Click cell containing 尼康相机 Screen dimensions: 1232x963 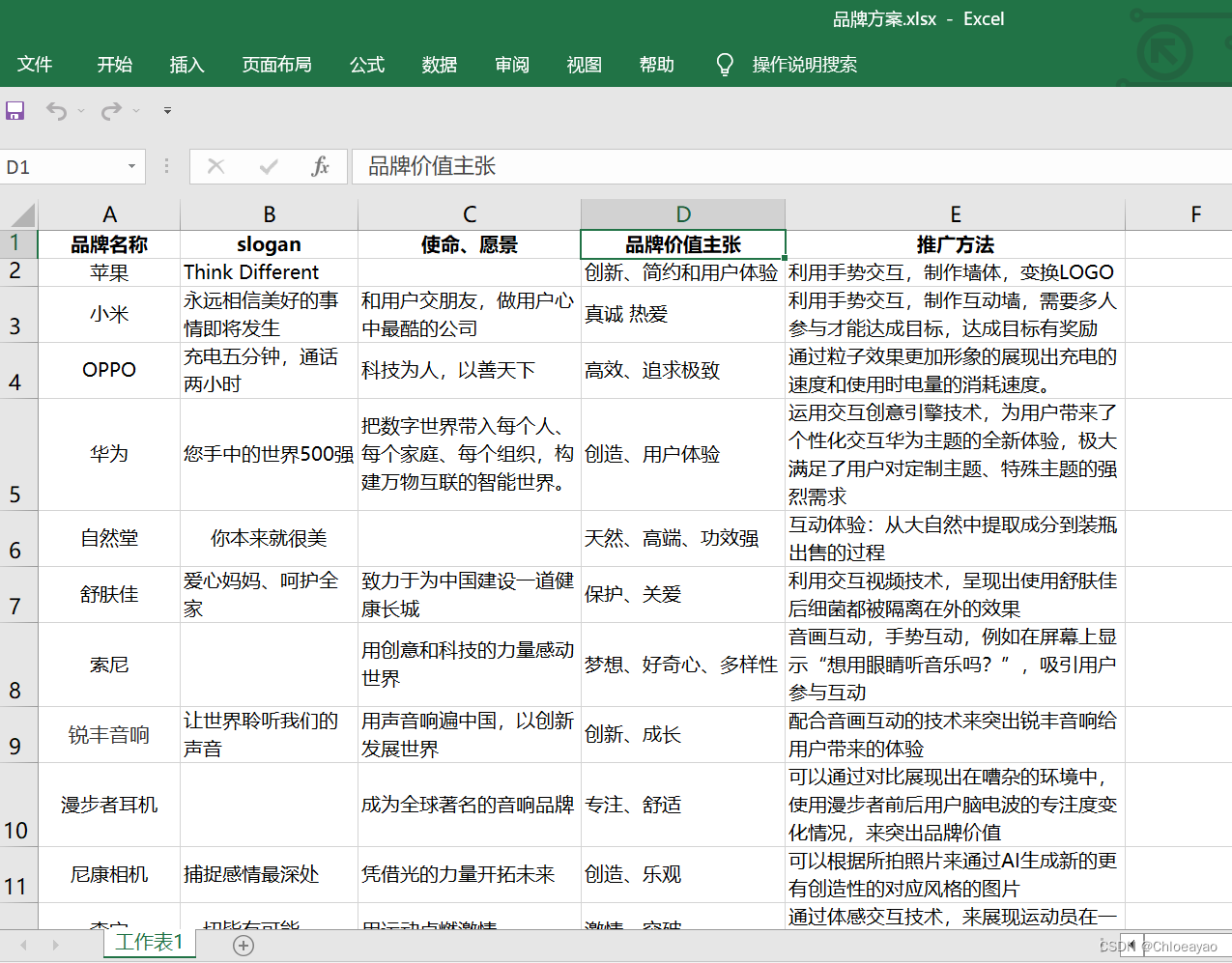[x=109, y=874]
